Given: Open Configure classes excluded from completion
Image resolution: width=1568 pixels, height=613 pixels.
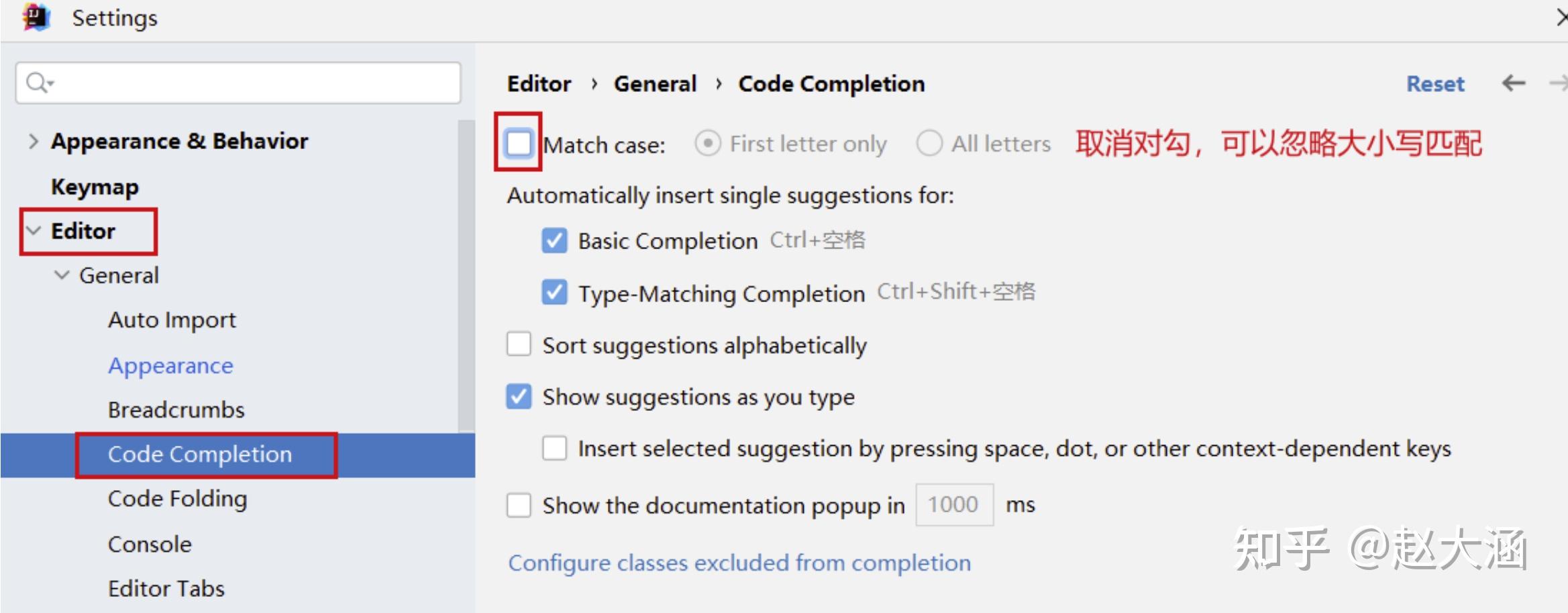Looking at the screenshot, I should coord(739,563).
